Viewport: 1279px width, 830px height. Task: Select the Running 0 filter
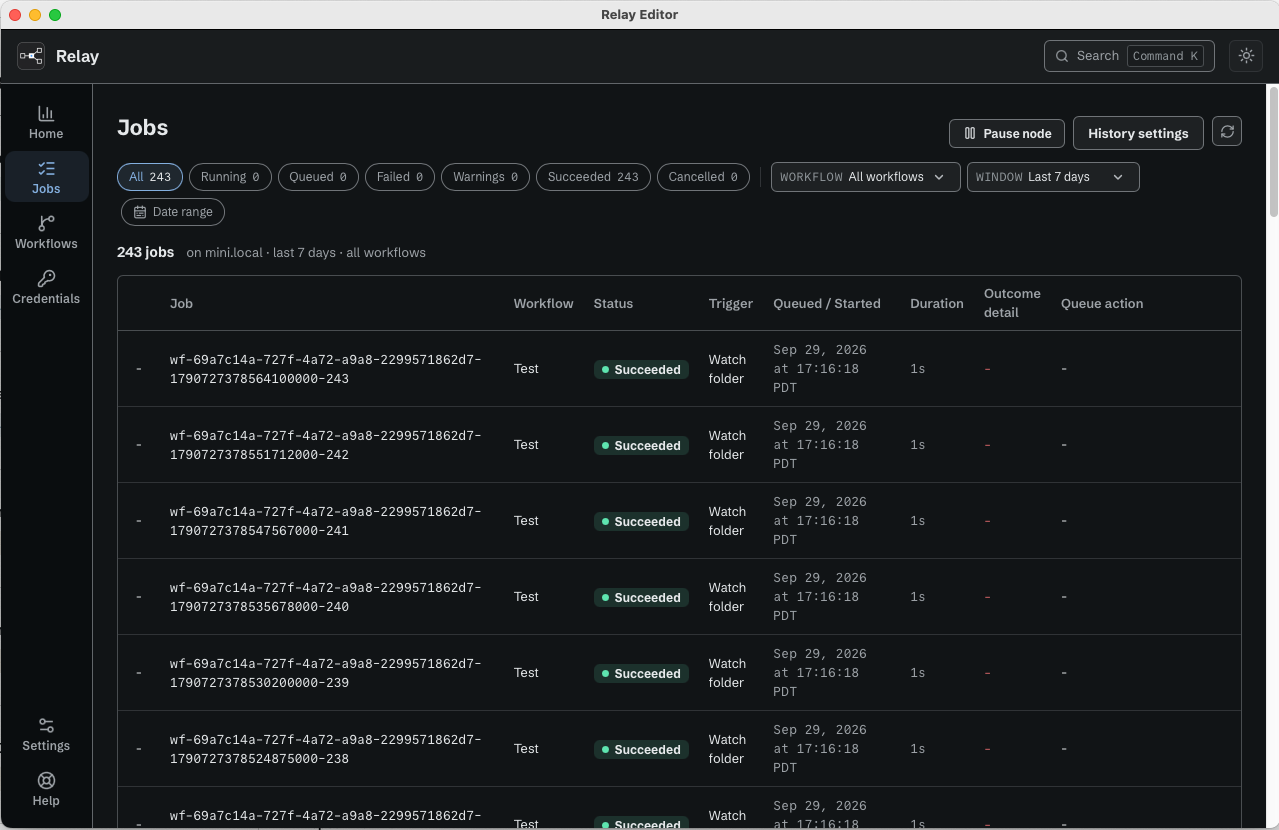coord(230,177)
